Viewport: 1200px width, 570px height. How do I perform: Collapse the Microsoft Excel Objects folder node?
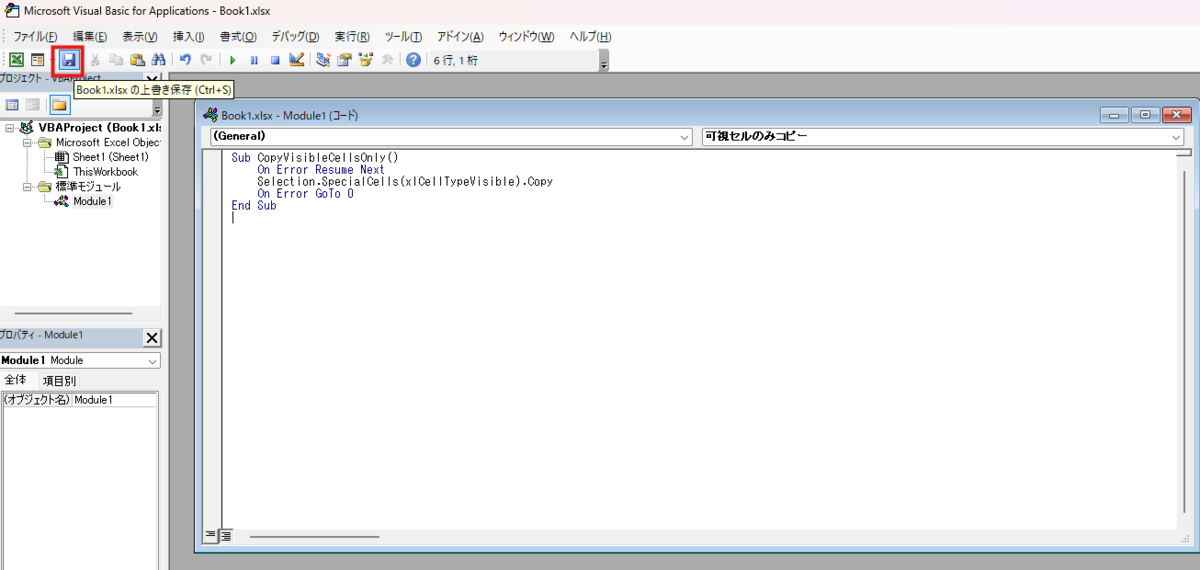(27, 143)
